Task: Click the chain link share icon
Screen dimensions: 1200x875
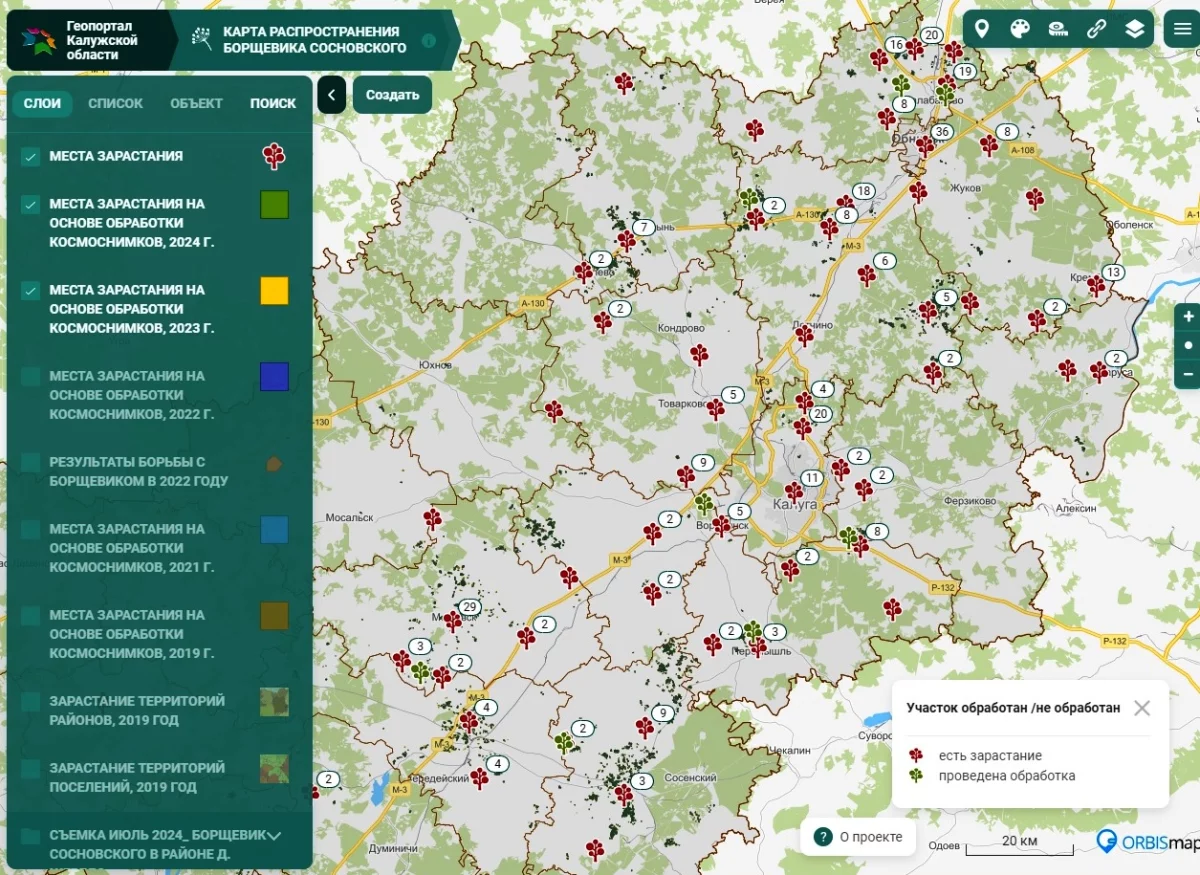Action: (1096, 29)
